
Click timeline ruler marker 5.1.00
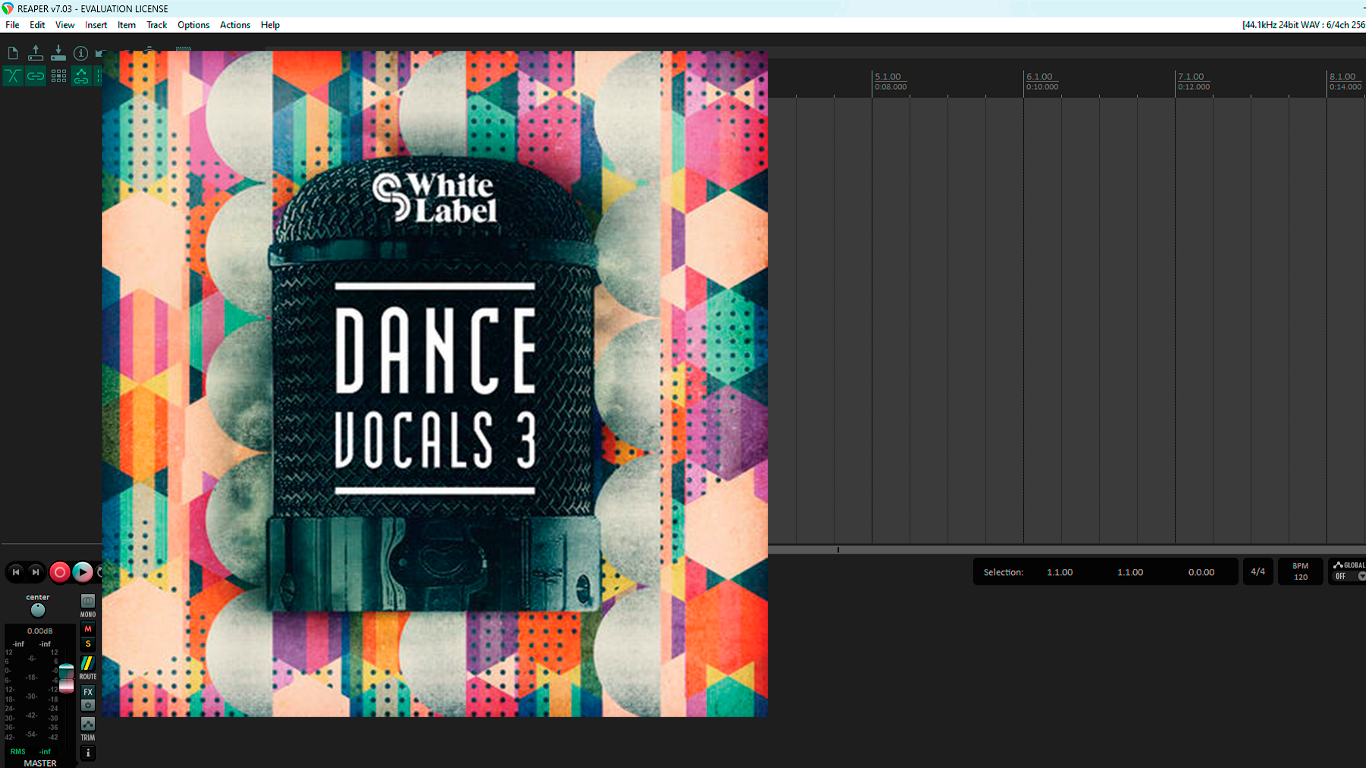tap(888, 77)
